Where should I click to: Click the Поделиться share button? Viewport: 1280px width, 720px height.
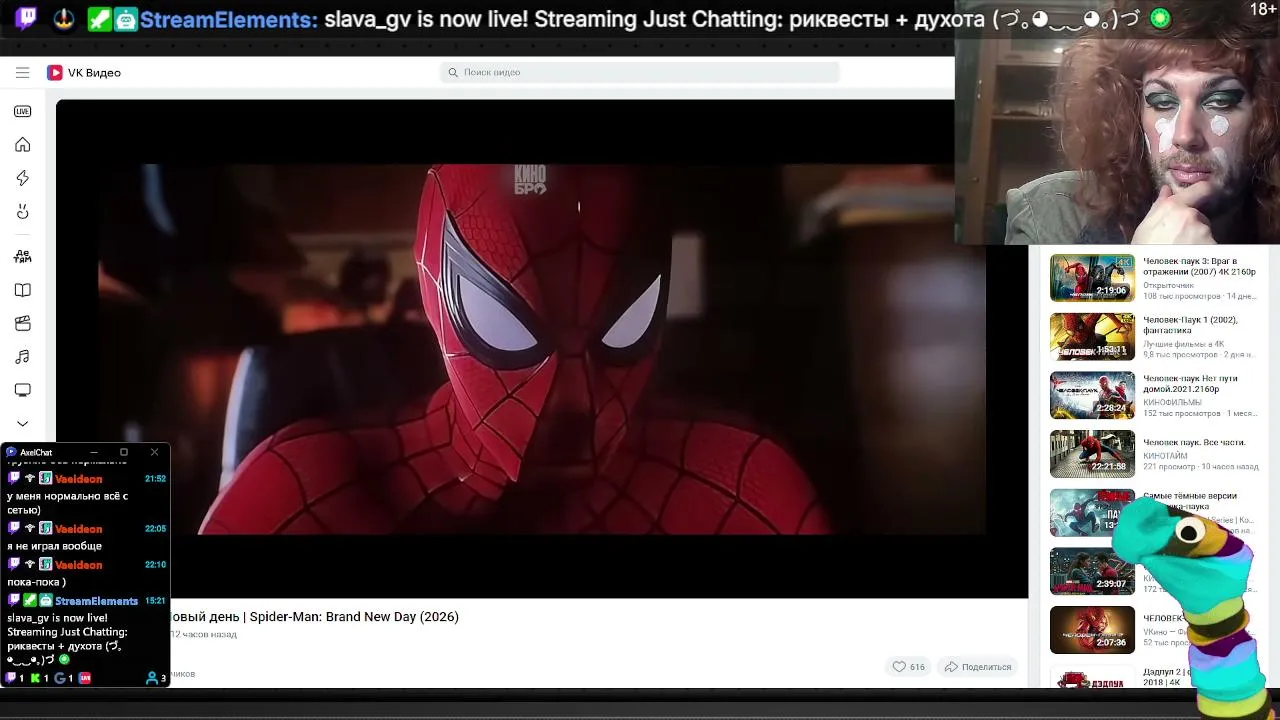978,667
